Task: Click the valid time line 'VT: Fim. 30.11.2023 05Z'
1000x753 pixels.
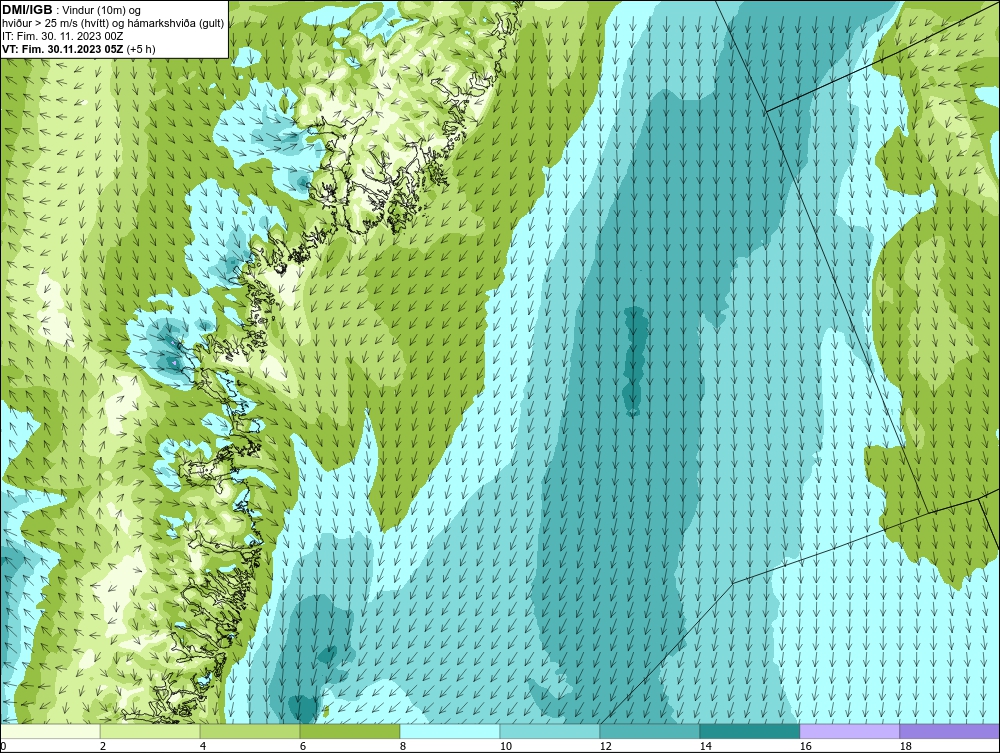Action: click(x=64, y=49)
